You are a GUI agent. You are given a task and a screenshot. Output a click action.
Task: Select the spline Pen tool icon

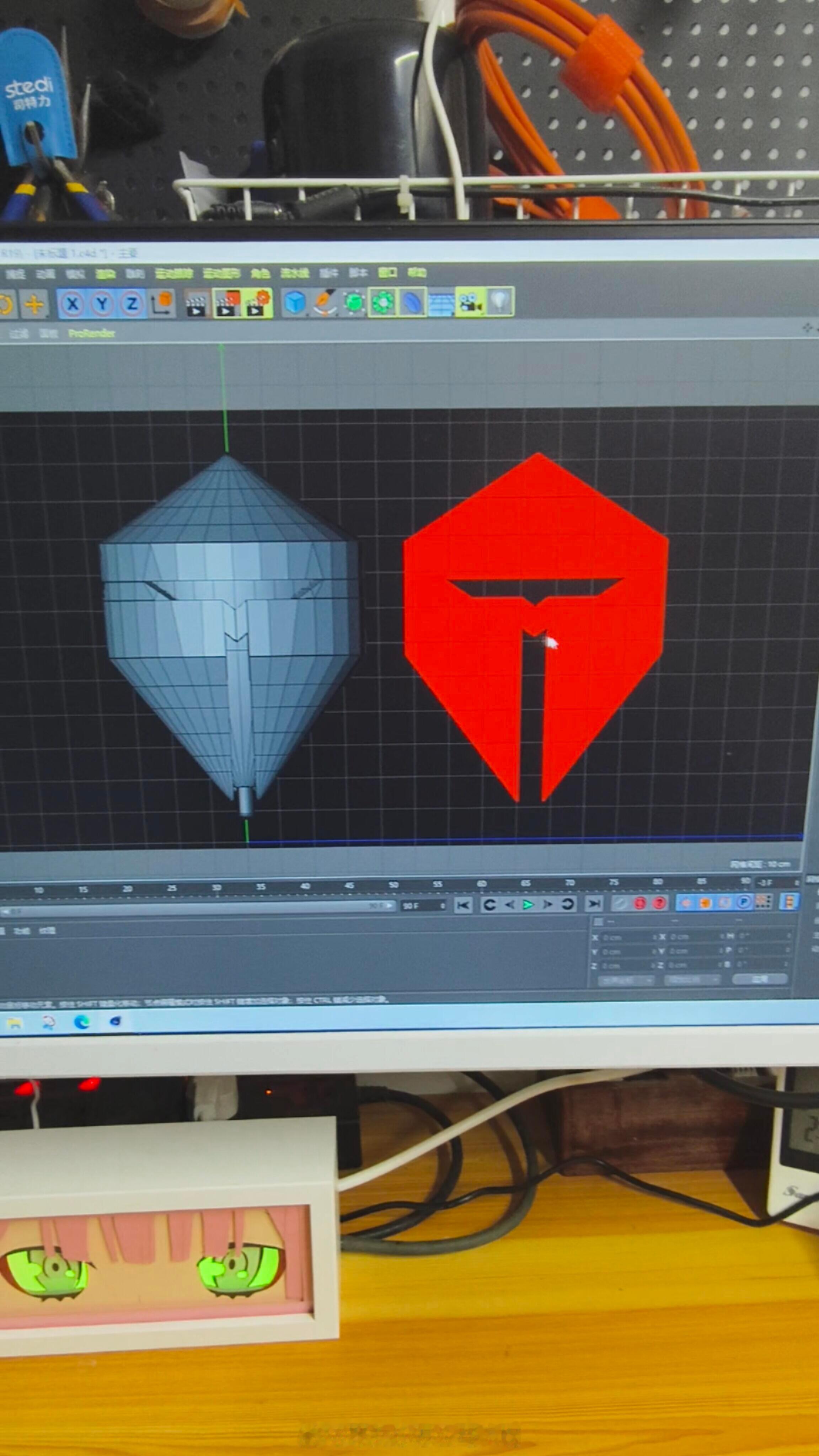pos(325,303)
